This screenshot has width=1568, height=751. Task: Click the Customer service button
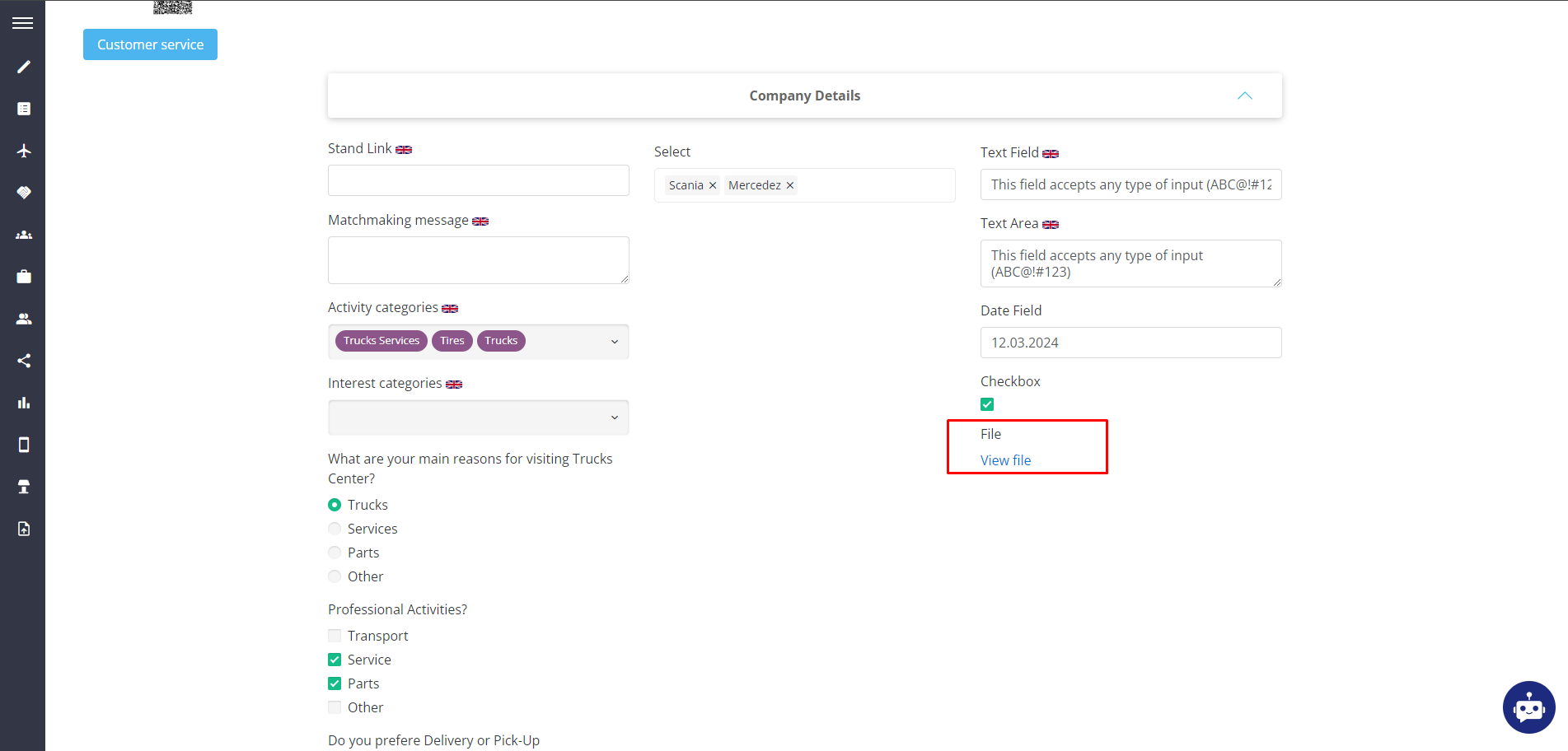tap(150, 44)
